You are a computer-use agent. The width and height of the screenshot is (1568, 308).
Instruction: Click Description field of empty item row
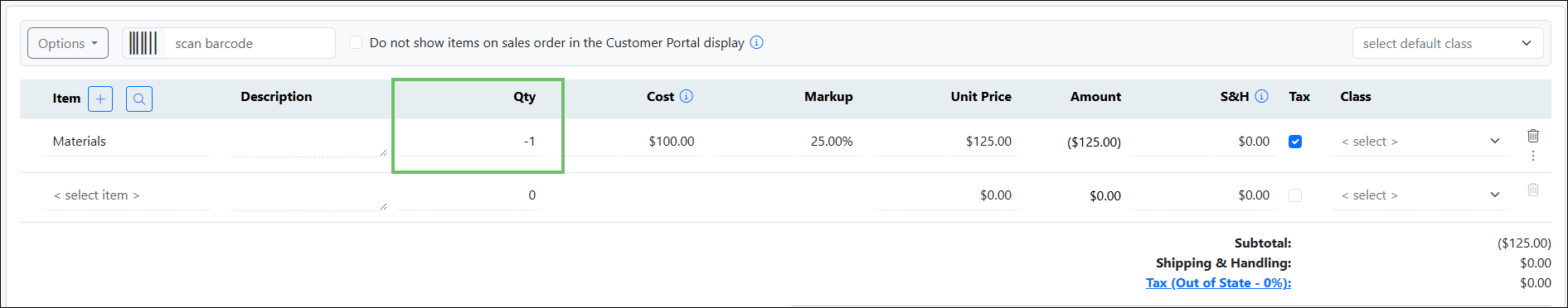pyautogui.click(x=310, y=195)
